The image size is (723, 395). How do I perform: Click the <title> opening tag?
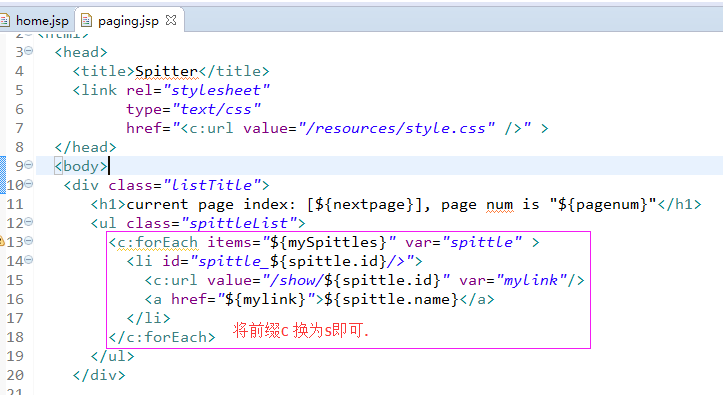click(104, 71)
